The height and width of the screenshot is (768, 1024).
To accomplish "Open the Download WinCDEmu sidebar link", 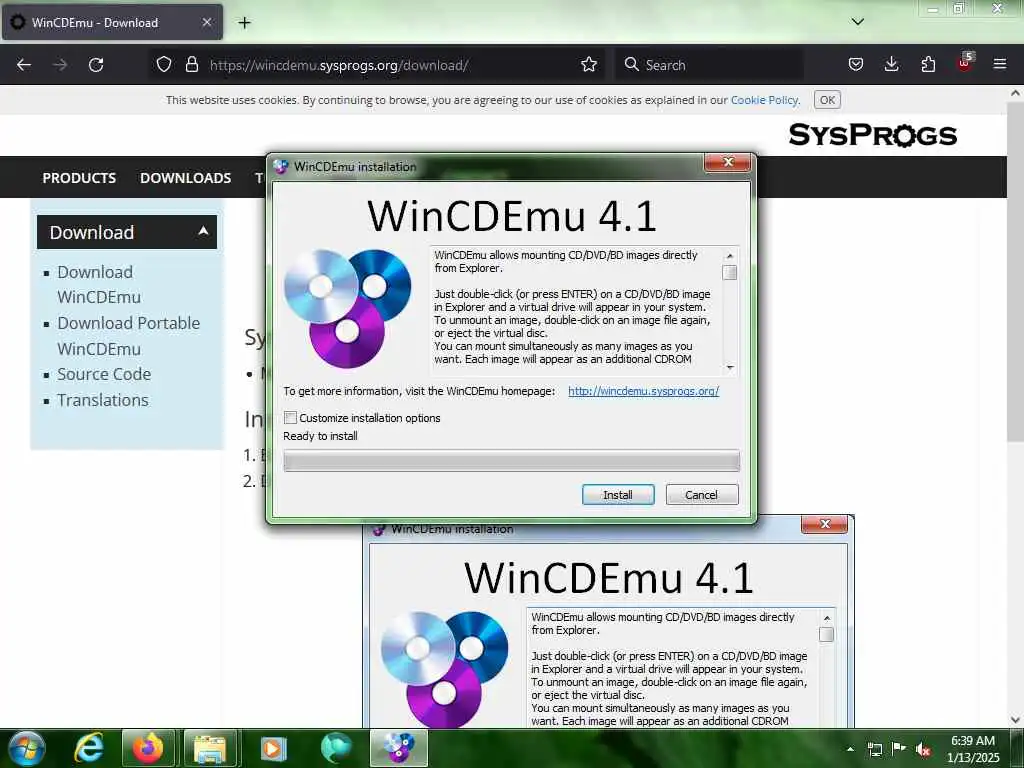I will click(99, 284).
